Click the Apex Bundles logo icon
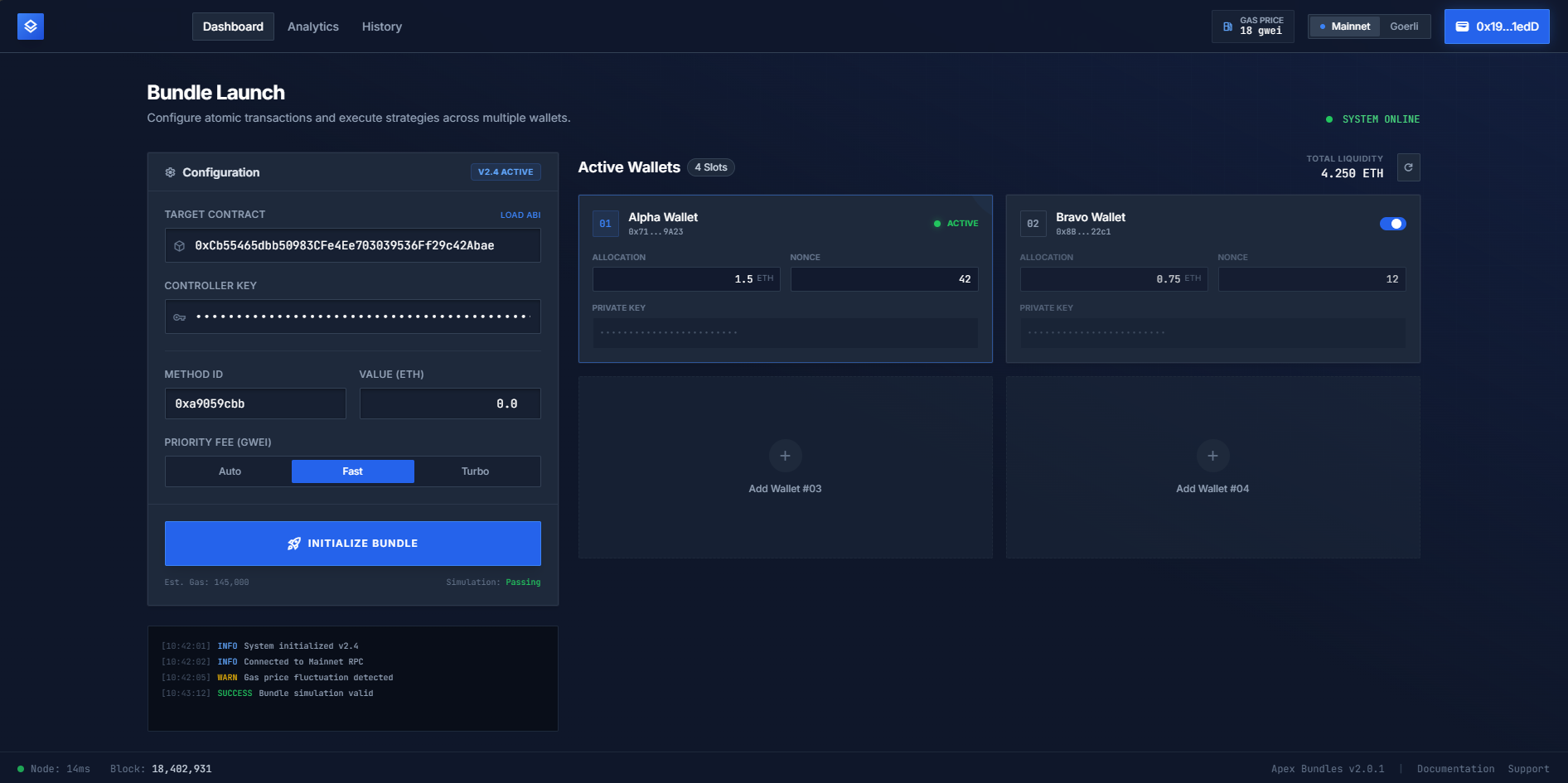1568x783 pixels. pos(31,26)
